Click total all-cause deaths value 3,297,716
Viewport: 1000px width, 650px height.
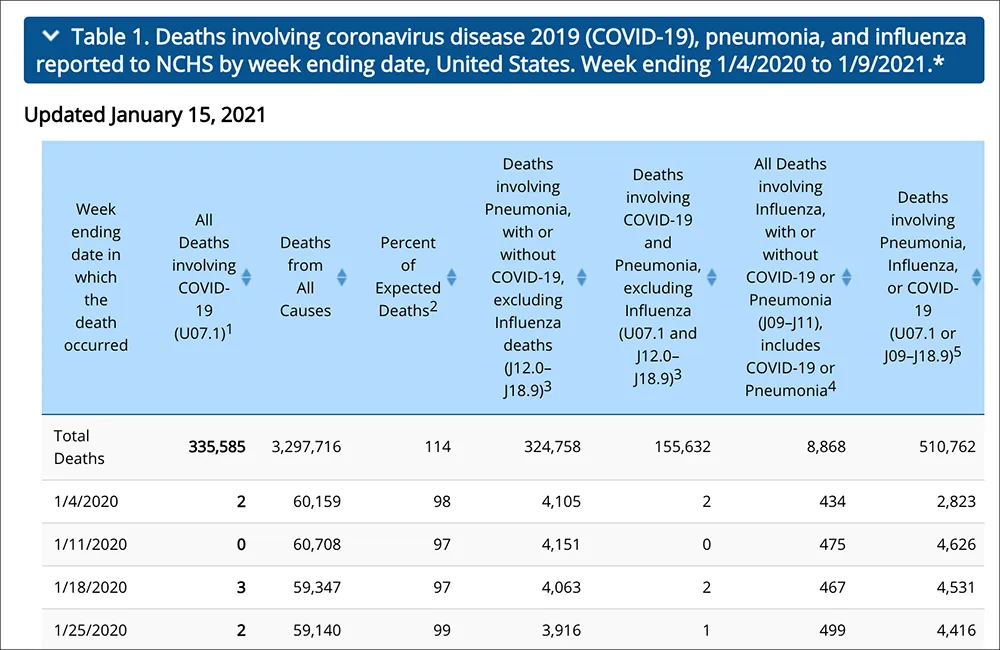(x=306, y=447)
